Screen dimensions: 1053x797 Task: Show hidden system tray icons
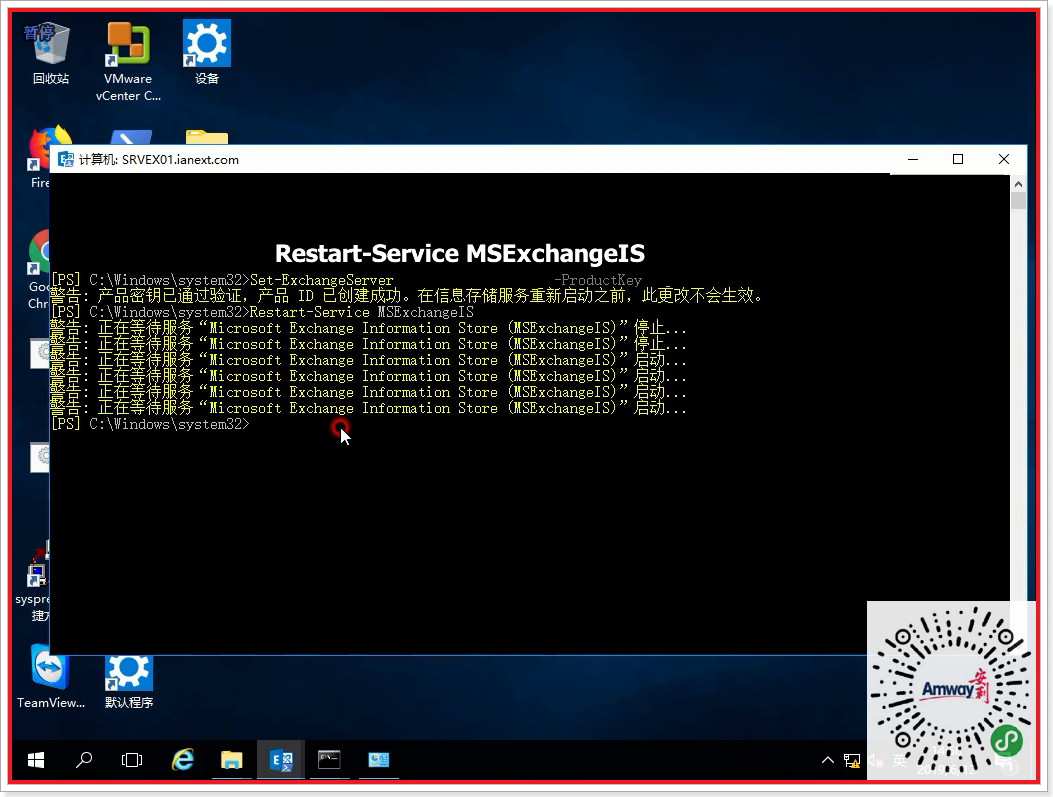coord(827,760)
